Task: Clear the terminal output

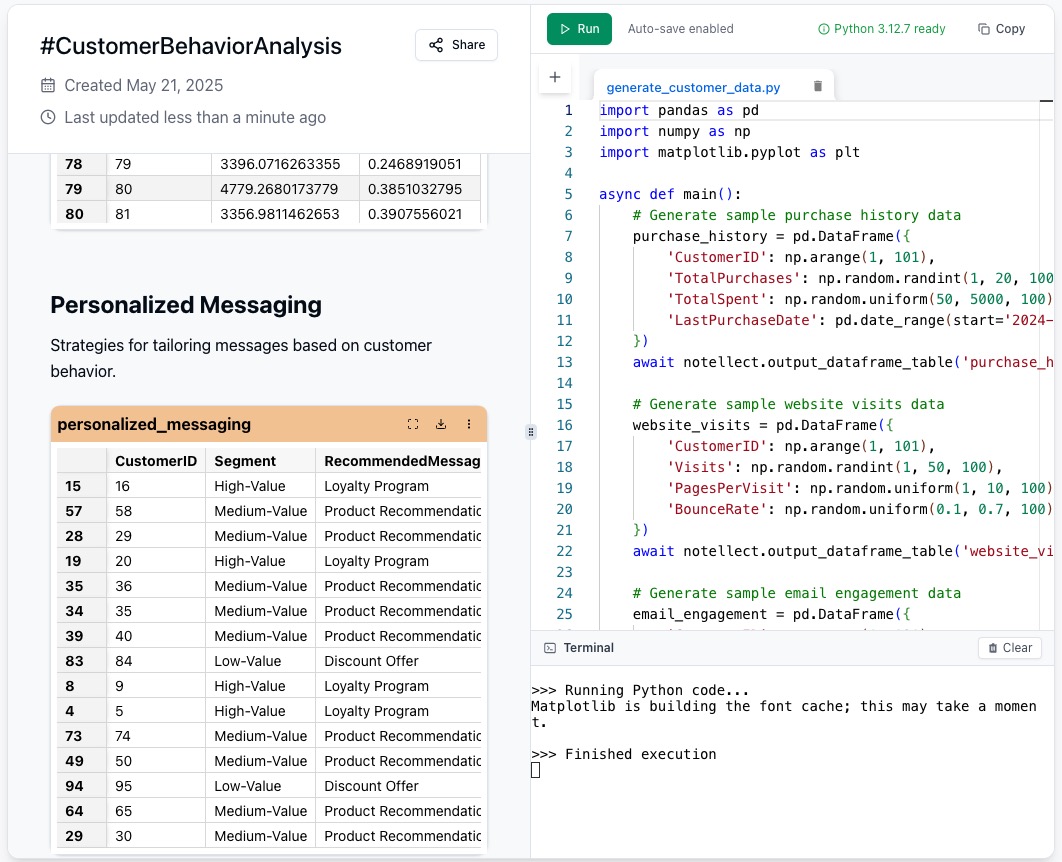Action: click(x=1009, y=648)
